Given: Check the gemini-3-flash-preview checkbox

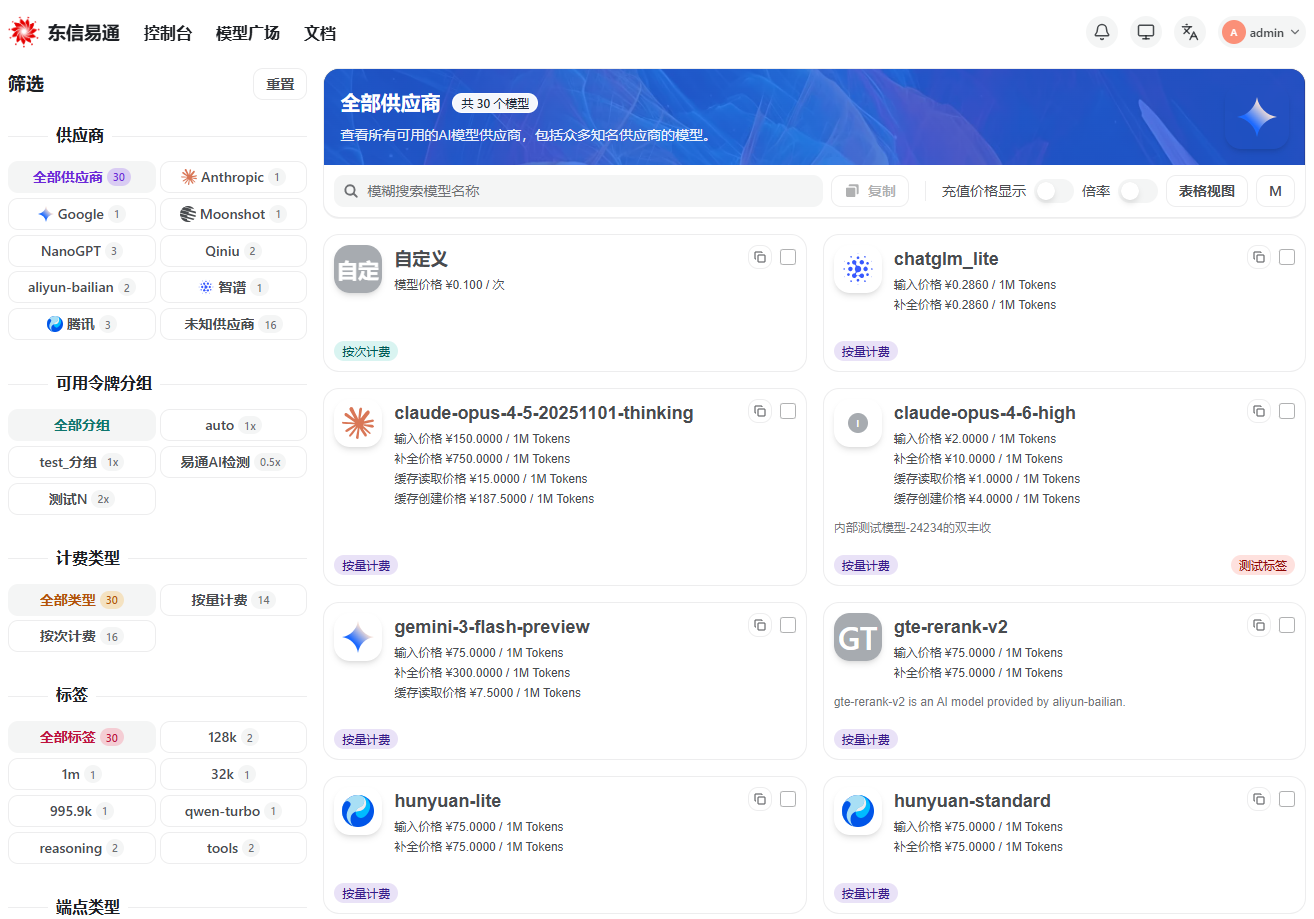Looking at the screenshot, I should tap(788, 625).
